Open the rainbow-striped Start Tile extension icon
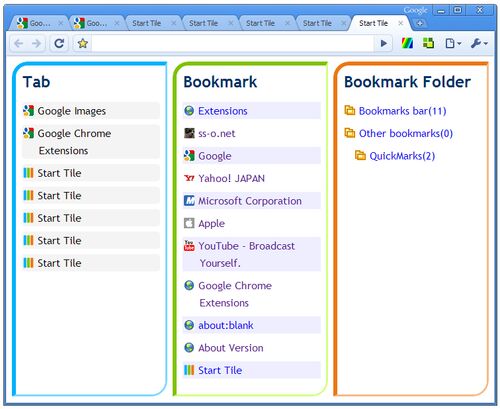This screenshot has width=500, height=409. click(x=407, y=43)
